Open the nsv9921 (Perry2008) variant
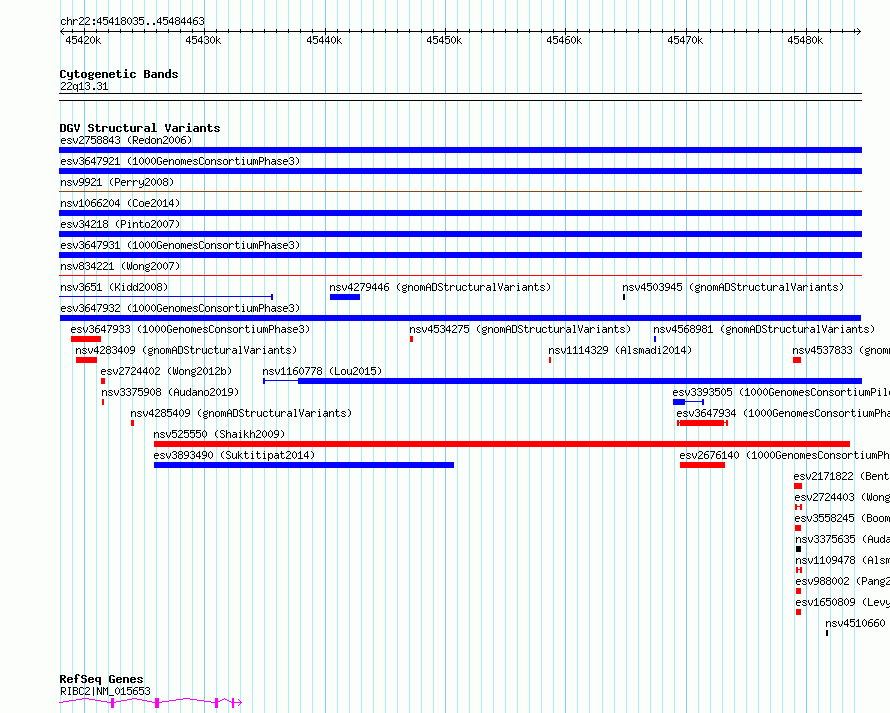The height and width of the screenshot is (713, 890). click(x=117, y=182)
